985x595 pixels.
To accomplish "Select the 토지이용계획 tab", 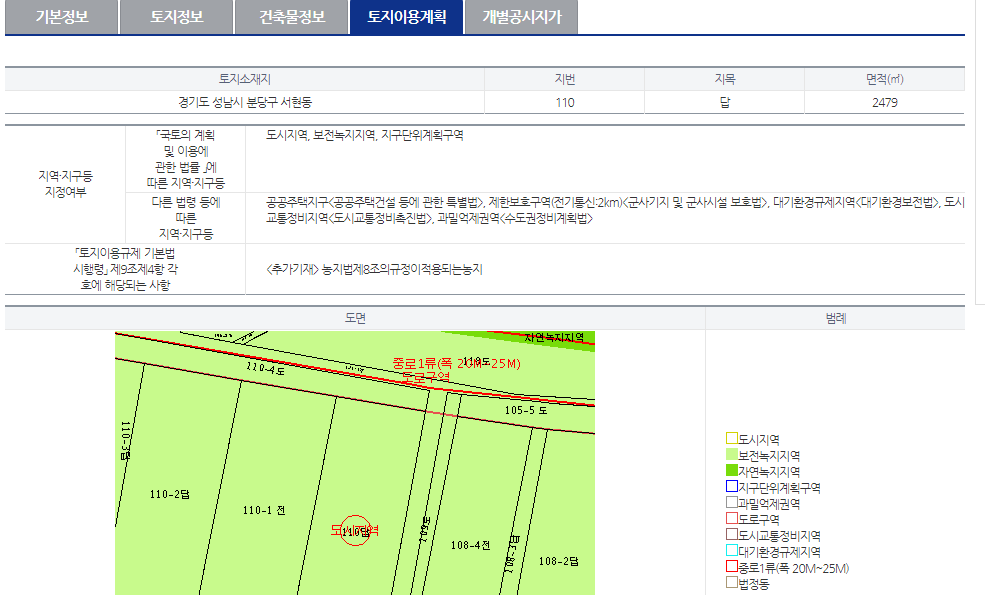I will point(406,17).
